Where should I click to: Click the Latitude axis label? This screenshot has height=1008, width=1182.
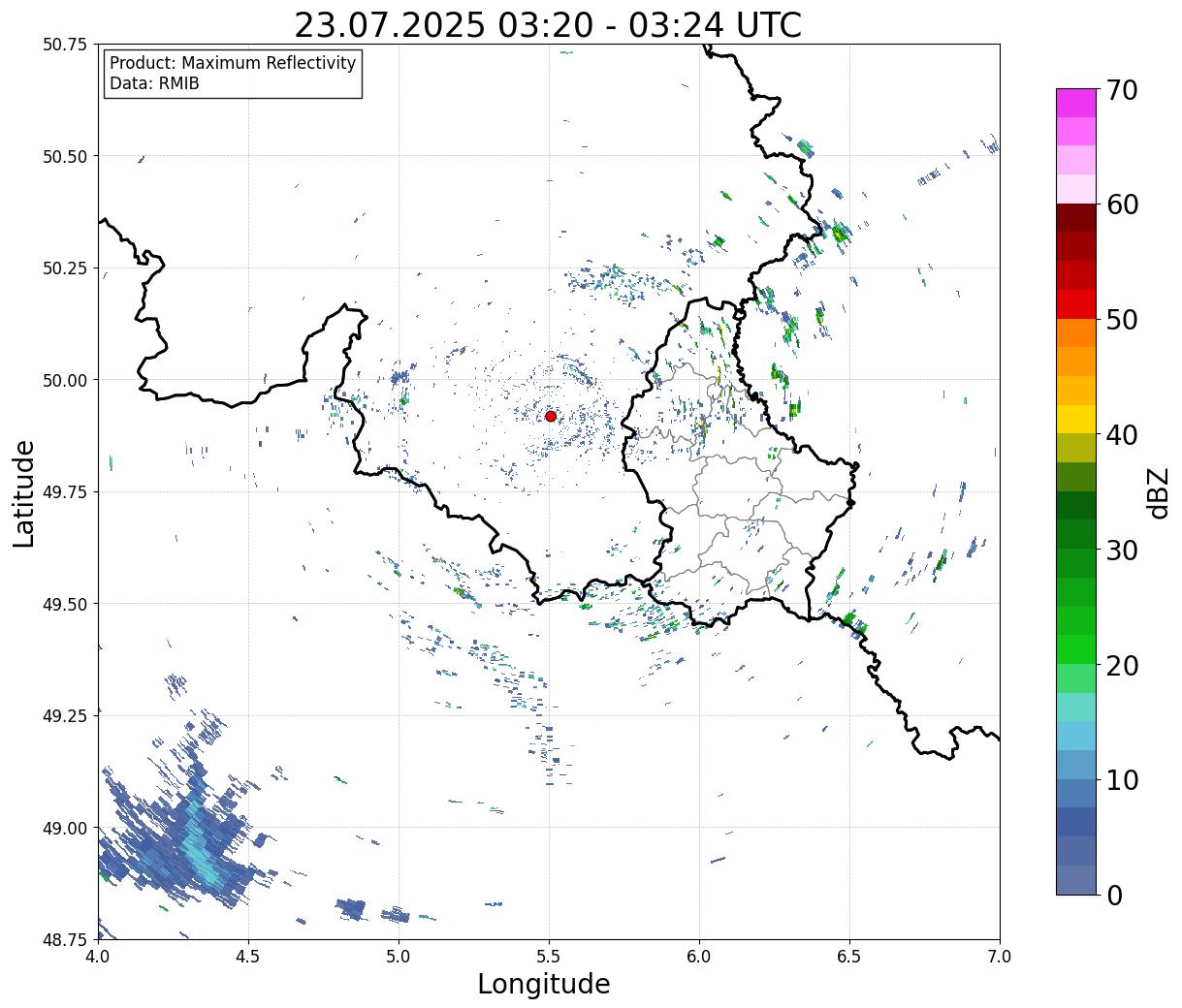pos(24,493)
